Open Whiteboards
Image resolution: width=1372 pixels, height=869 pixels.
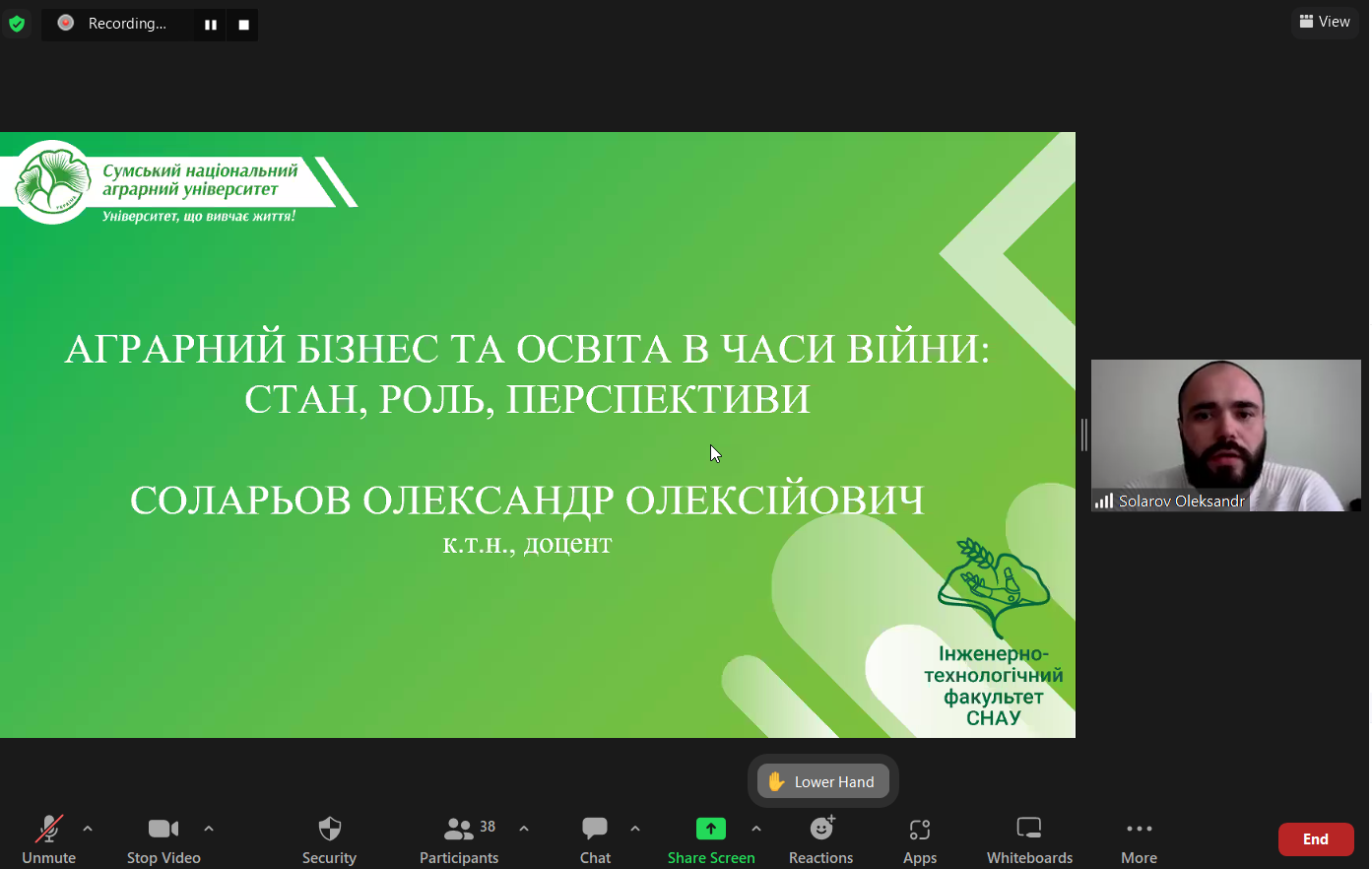click(x=1029, y=839)
